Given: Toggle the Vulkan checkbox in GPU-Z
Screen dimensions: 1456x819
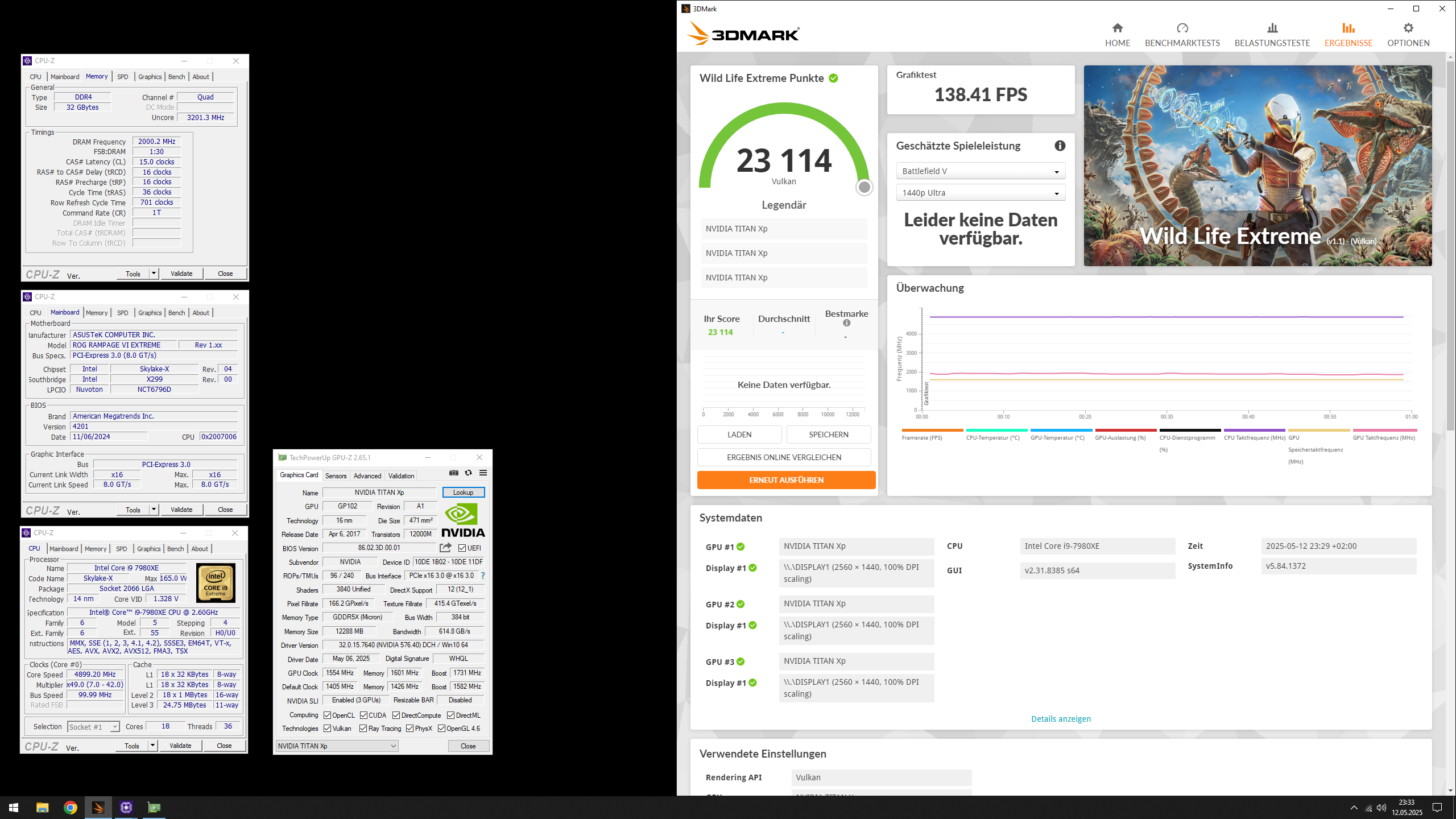Looking at the screenshot, I should (x=327, y=729).
